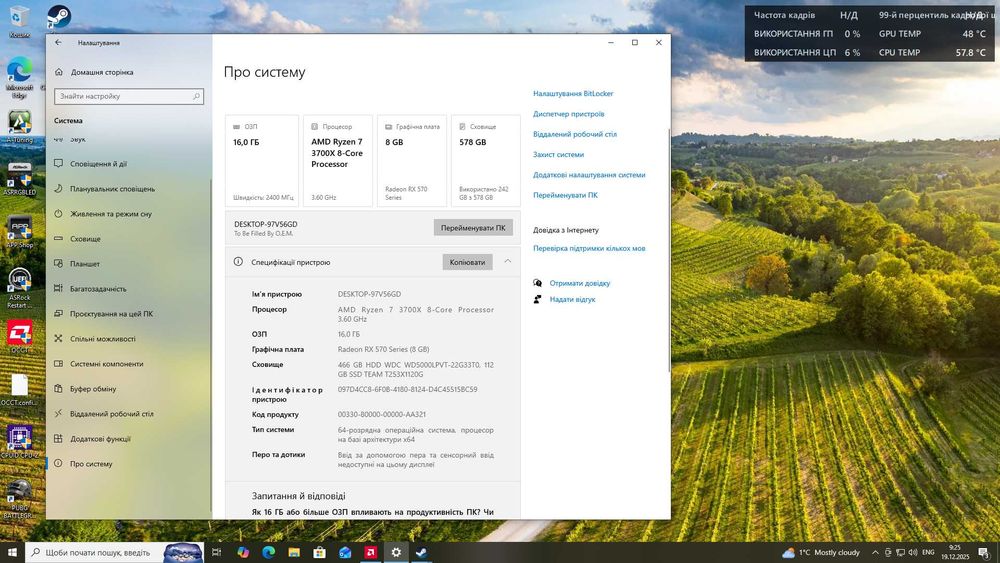Click Перейменувати ПК link on right

[565, 195]
